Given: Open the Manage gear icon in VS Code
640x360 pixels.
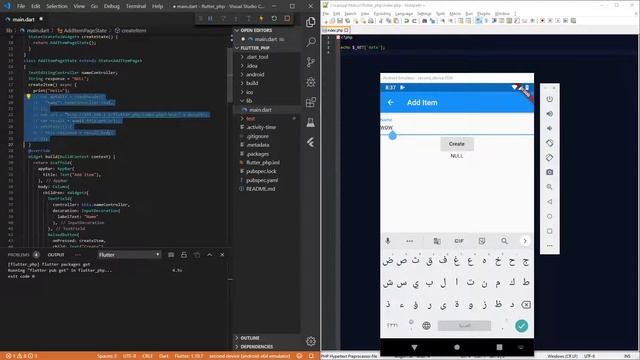Looking at the screenshot, I should coord(311,341).
